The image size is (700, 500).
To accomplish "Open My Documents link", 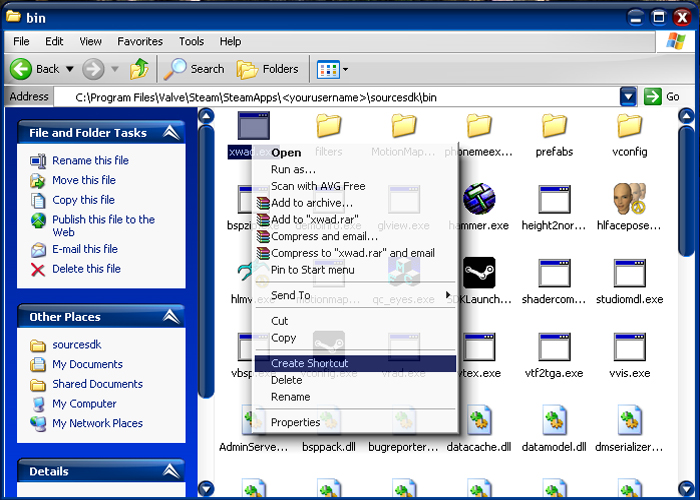I will pos(87,365).
